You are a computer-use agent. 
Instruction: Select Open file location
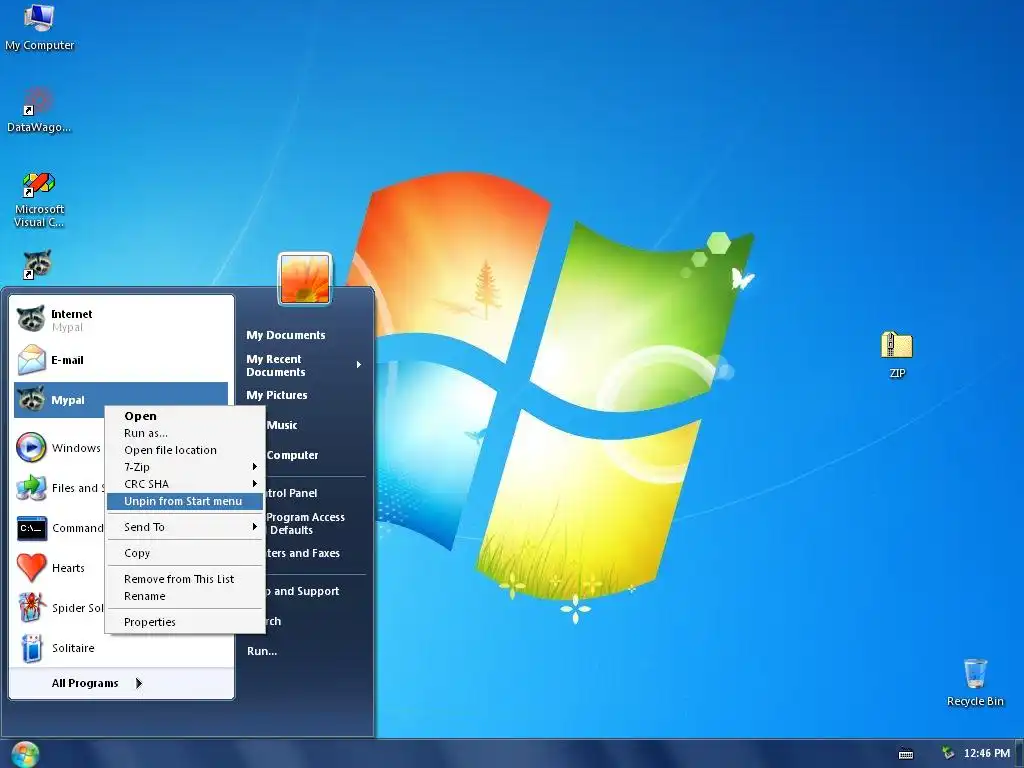(x=185, y=450)
